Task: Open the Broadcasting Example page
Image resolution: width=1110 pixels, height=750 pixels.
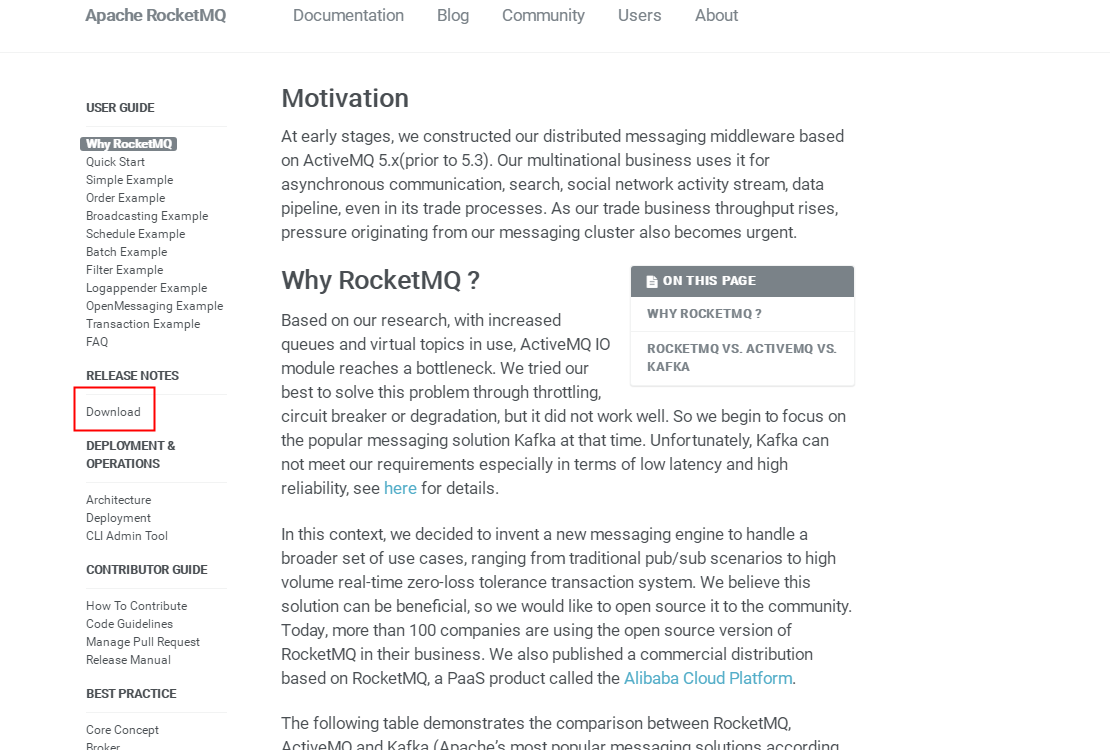Action: [147, 216]
